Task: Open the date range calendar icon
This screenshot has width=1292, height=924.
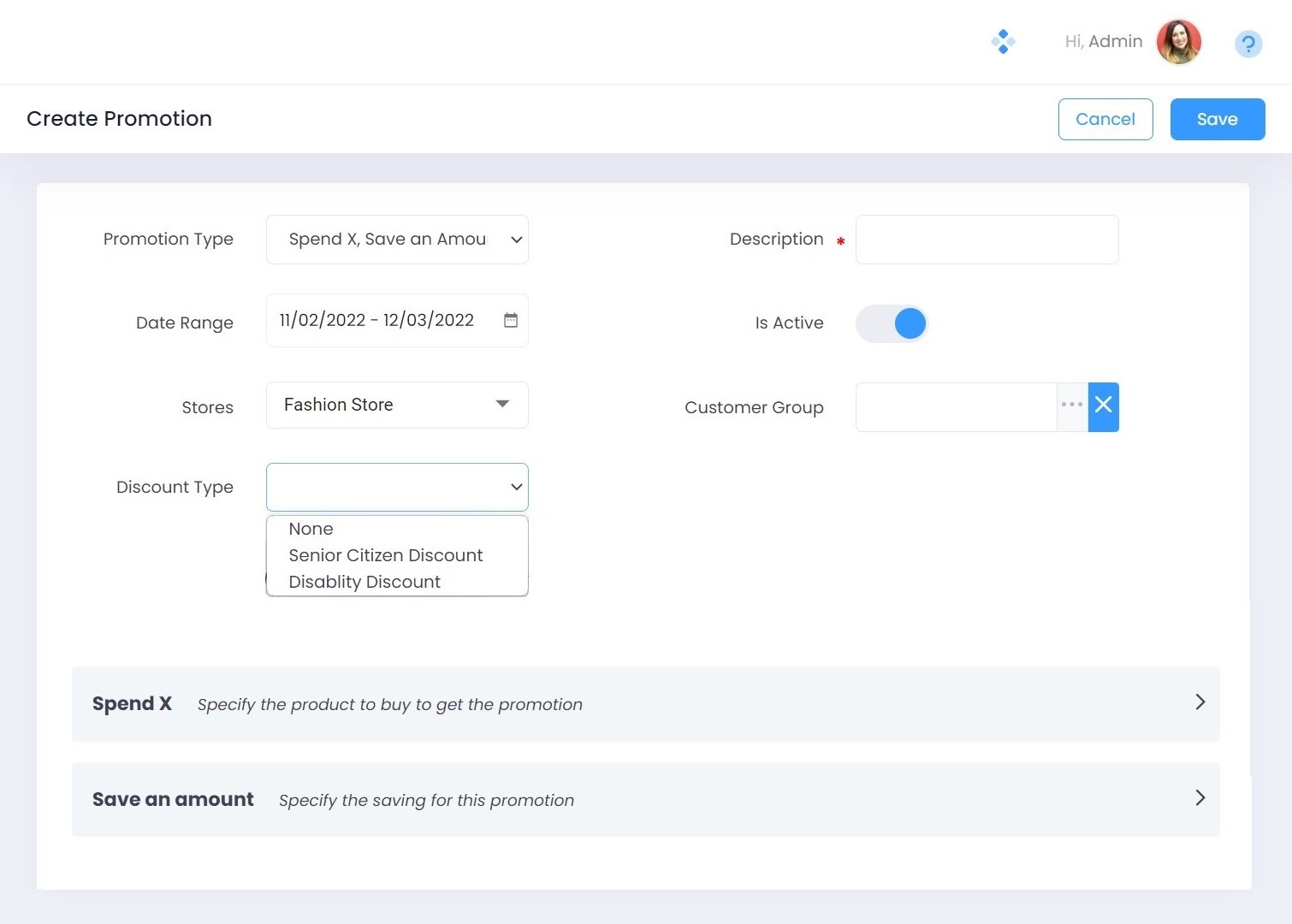Action: 511,320
